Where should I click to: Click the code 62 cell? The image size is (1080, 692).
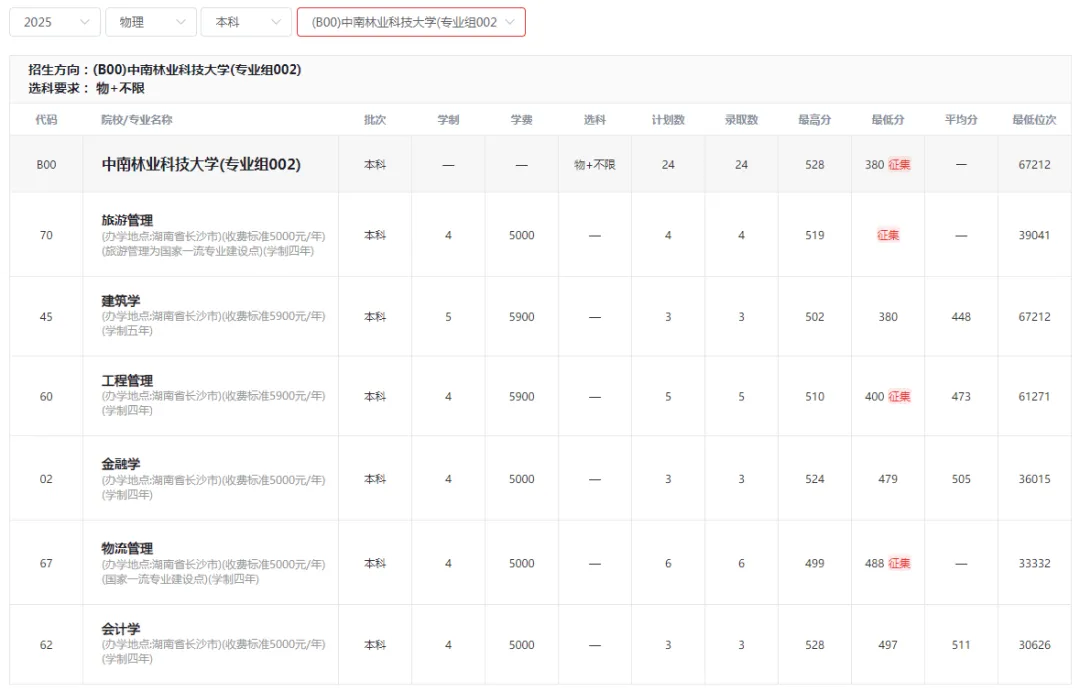click(x=46, y=645)
